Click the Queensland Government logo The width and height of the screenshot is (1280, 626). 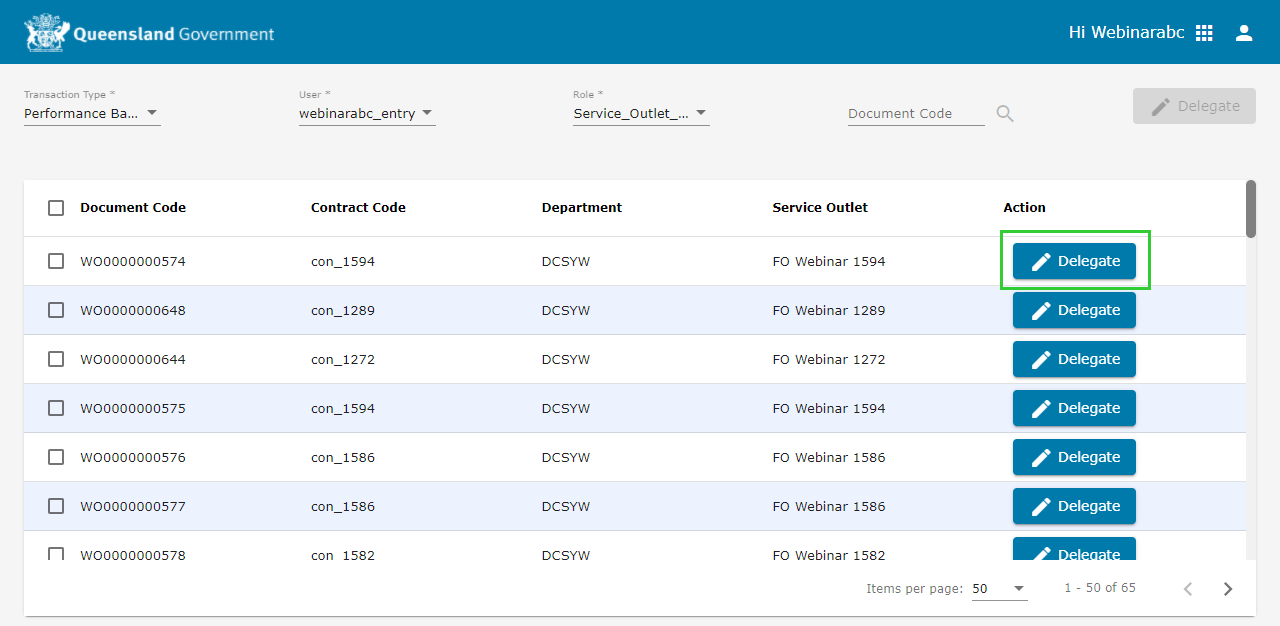149,33
